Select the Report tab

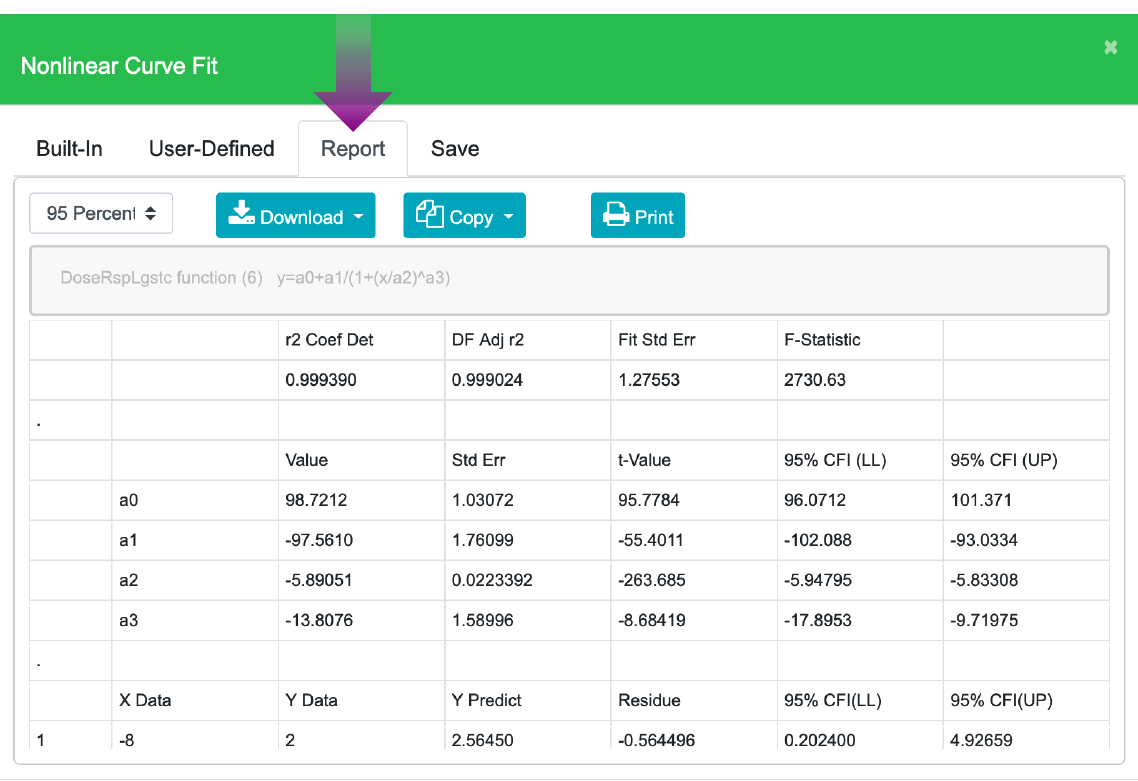tap(352, 149)
